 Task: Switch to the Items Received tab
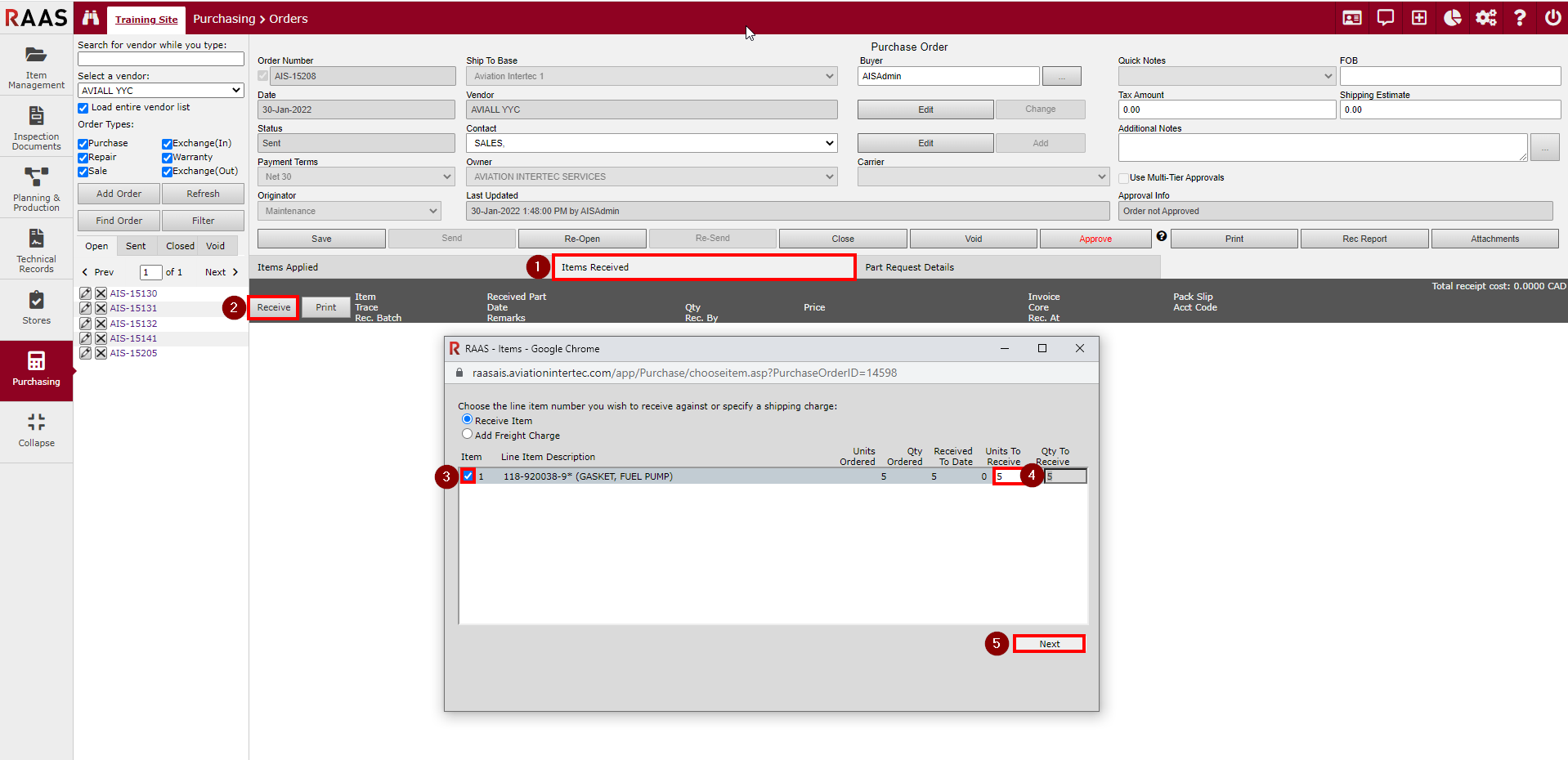tap(703, 267)
